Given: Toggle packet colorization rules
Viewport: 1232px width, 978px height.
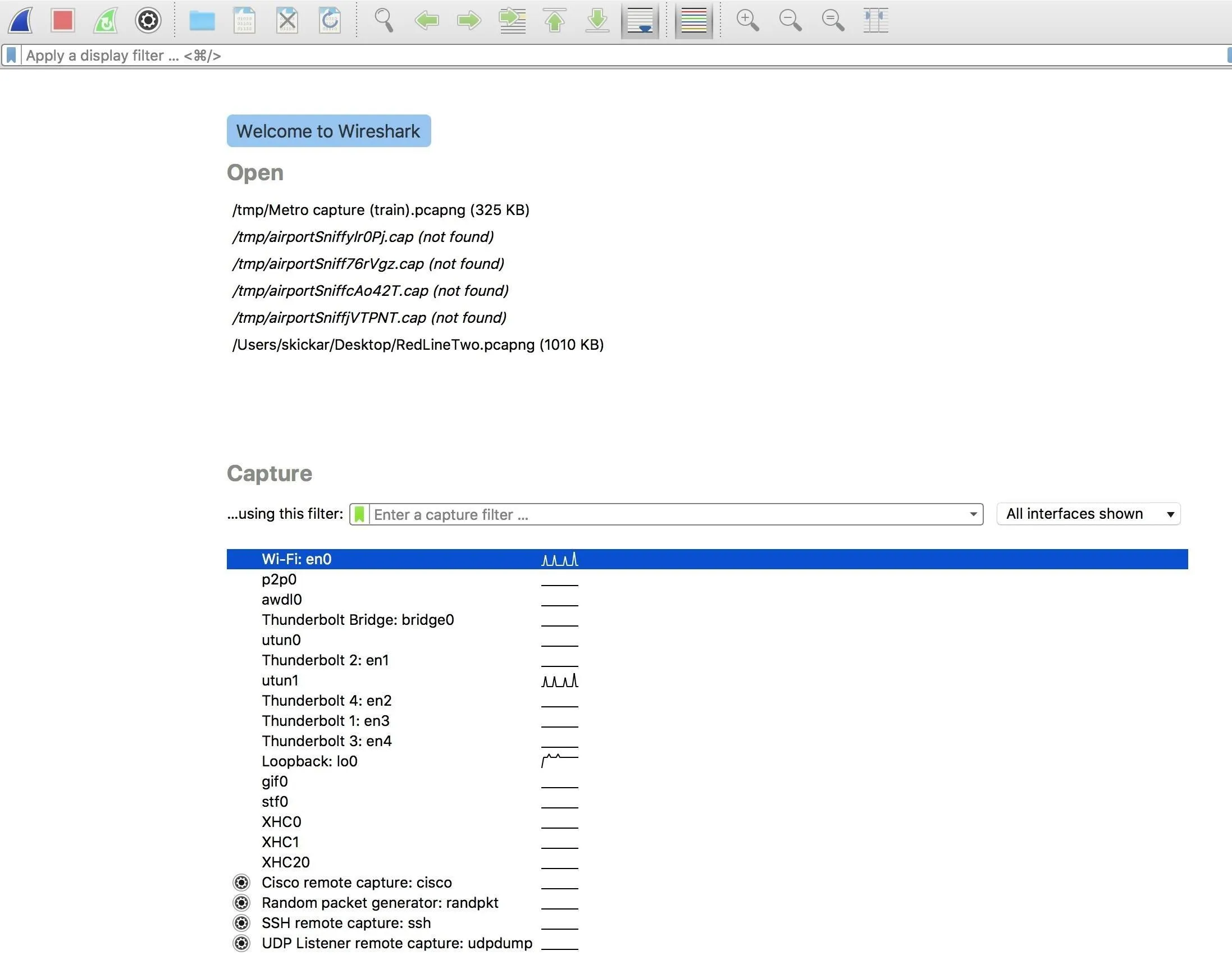Looking at the screenshot, I should pyautogui.click(x=693, y=21).
